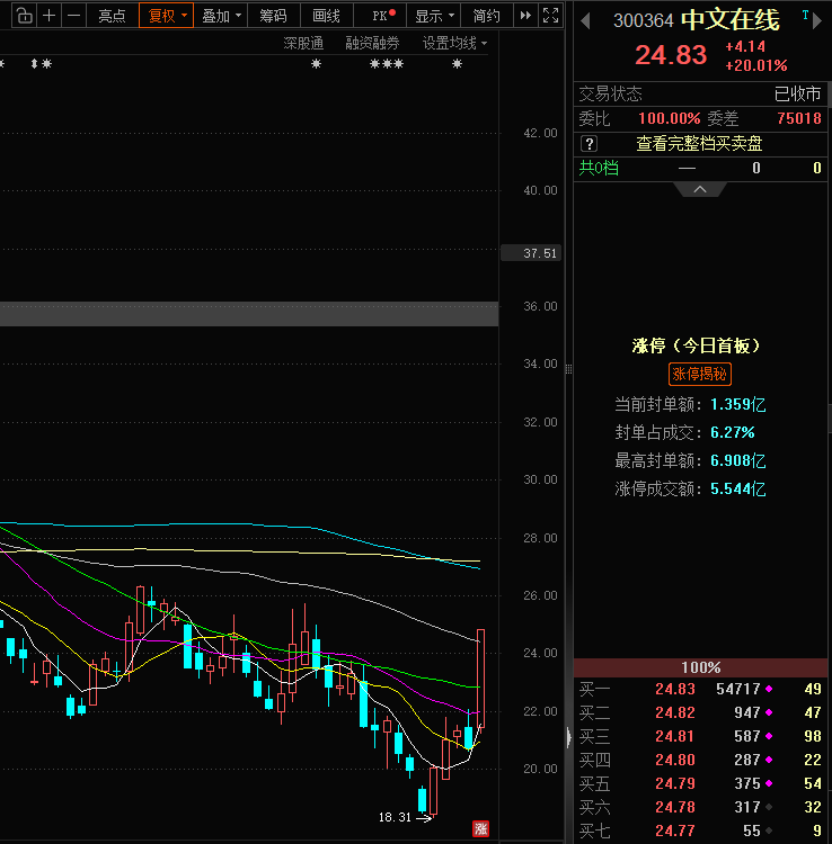Click the 涨停成交额 value 5.544亿
Image resolution: width=832 pixels, height=844 pixels.
pyautogui.click(x=738, y=489)
